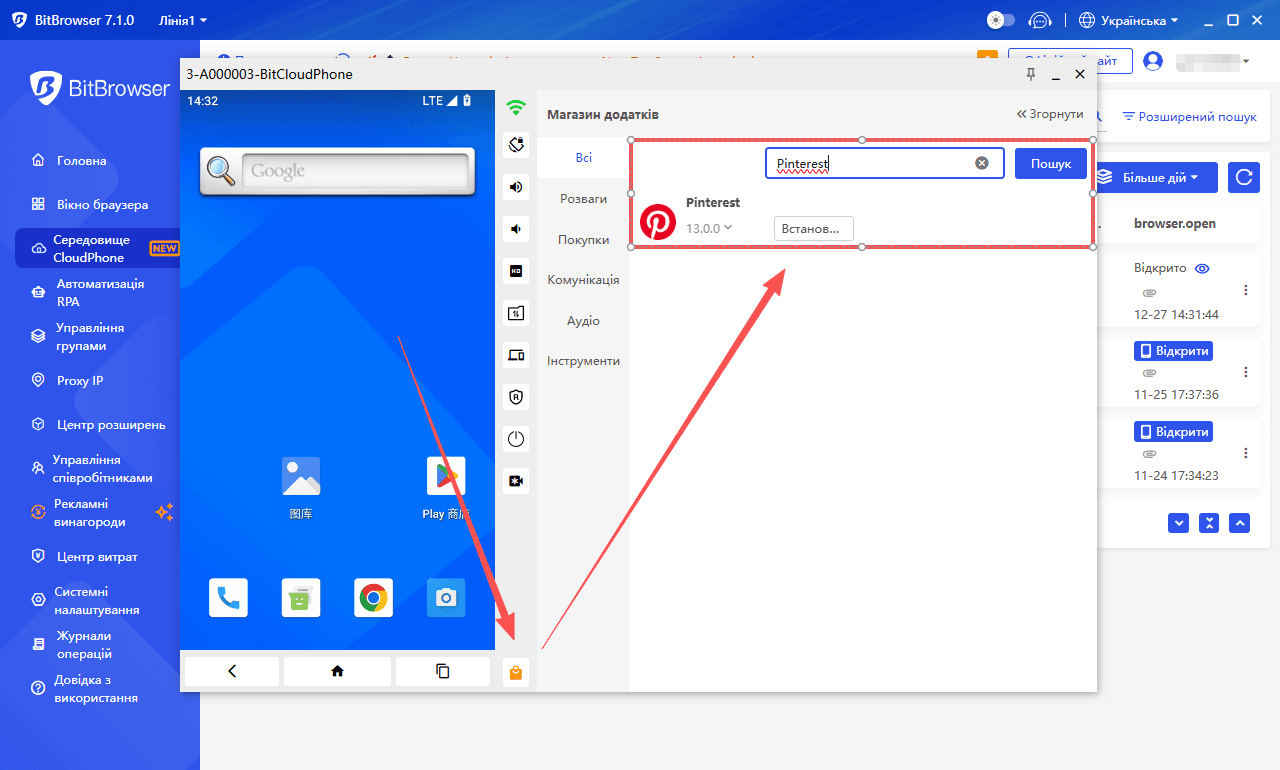Click the power button icon
Viewport: 1280px width, 770px height.
516,439
